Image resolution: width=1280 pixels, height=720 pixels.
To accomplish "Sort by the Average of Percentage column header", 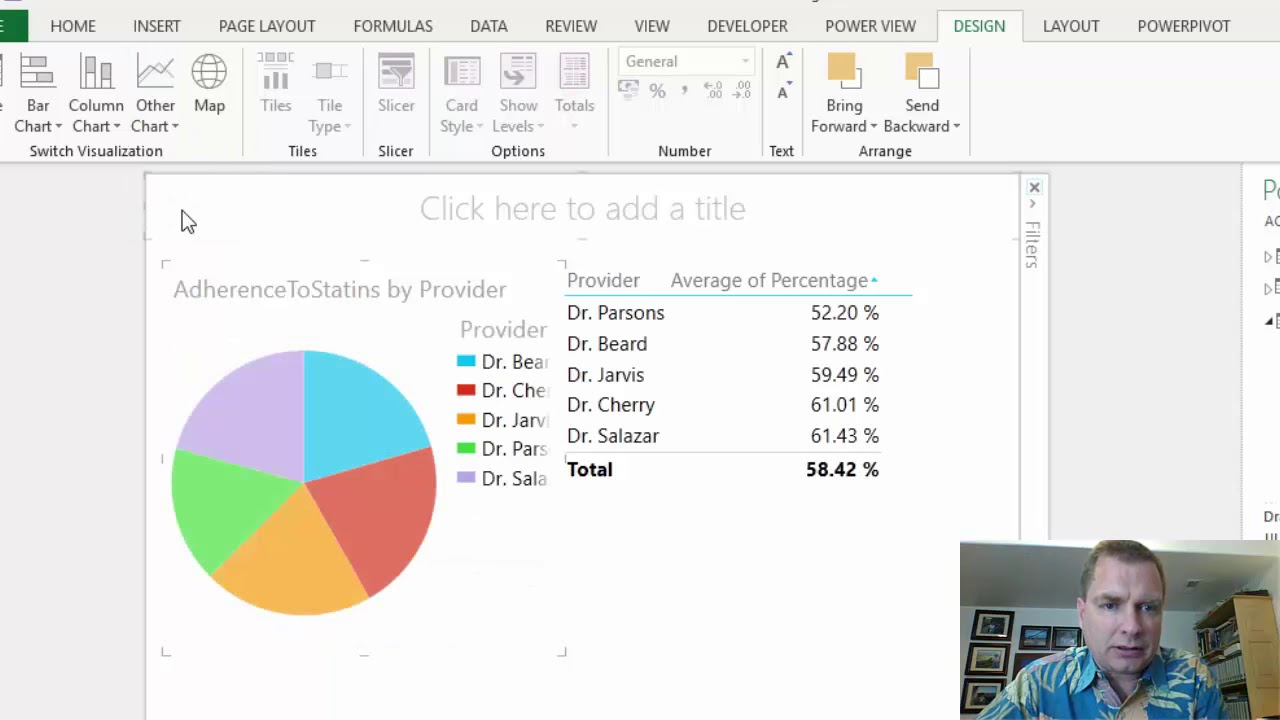I will pyautogui.click(x=768, y=280).
